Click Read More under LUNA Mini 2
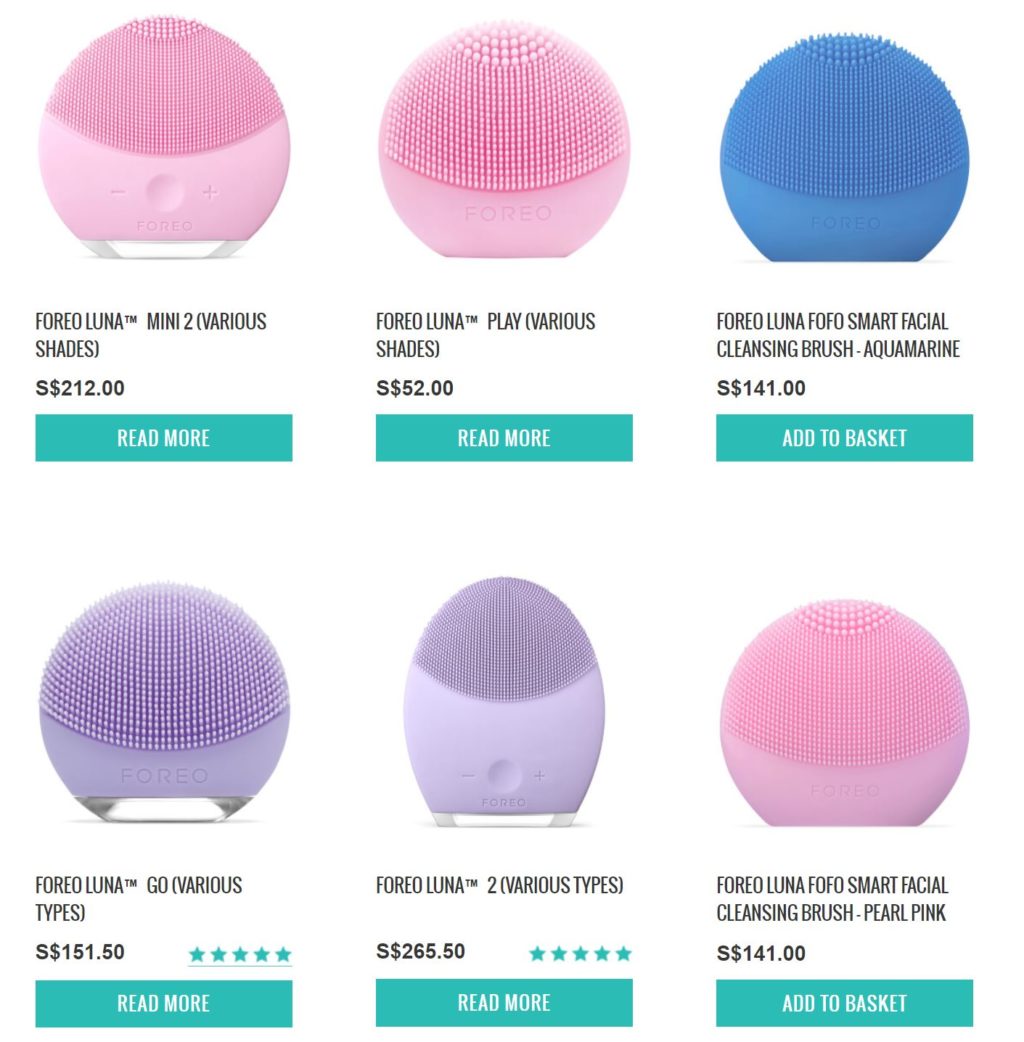Screen dimensions: 1024x1042 click(x=163, y=438)
